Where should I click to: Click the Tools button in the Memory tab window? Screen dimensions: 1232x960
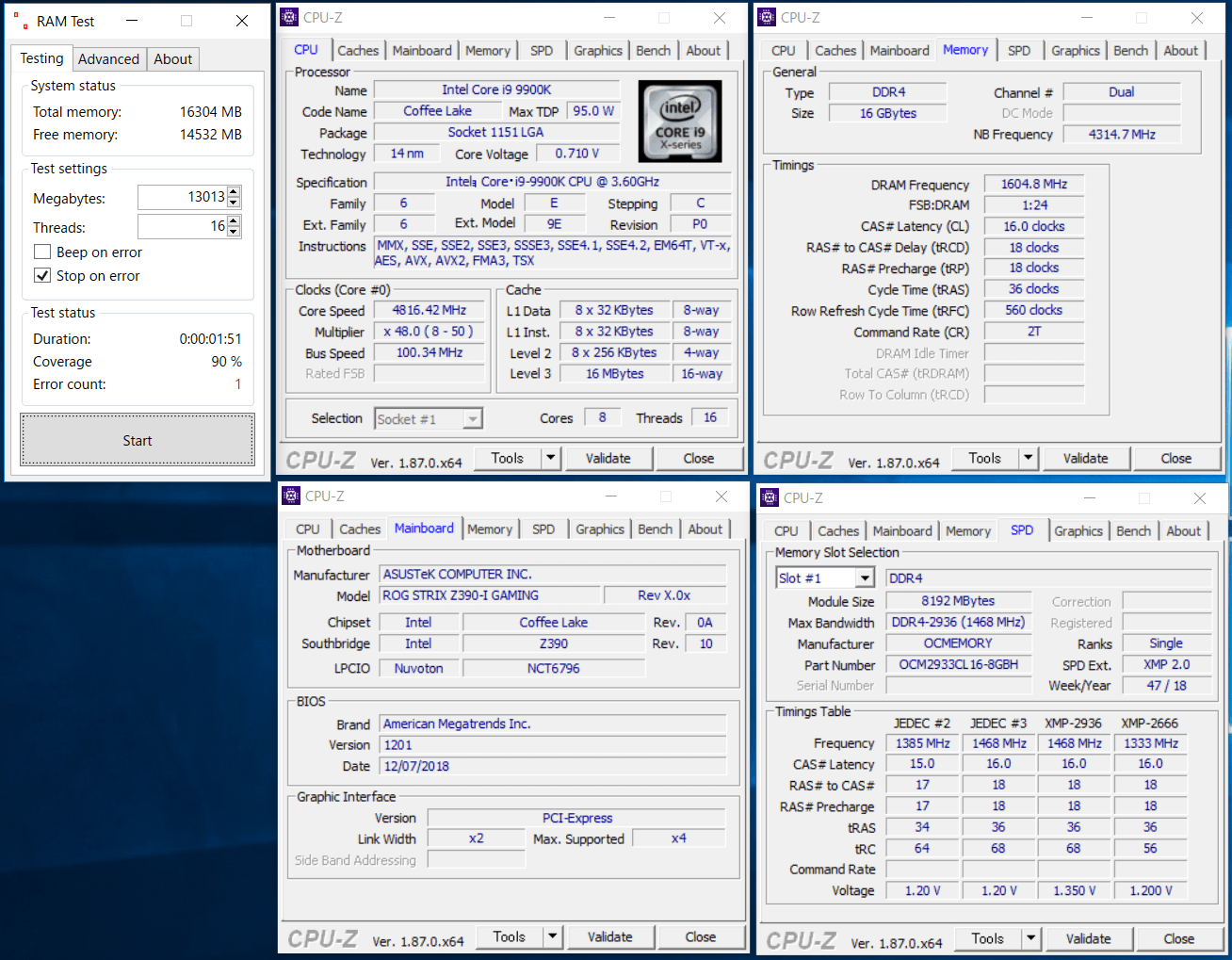click(984, 459)
